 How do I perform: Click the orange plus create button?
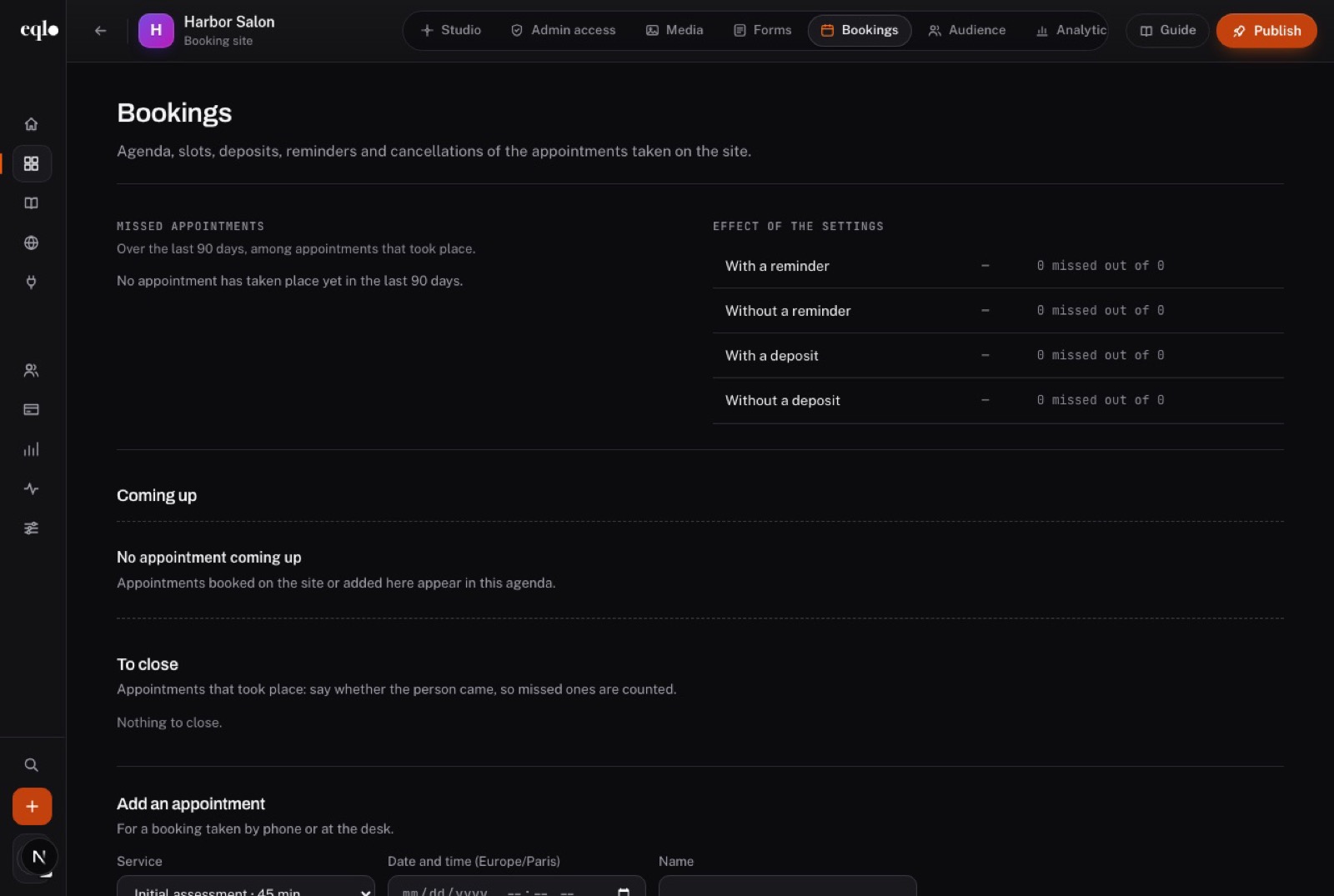[x=32, y=807]
